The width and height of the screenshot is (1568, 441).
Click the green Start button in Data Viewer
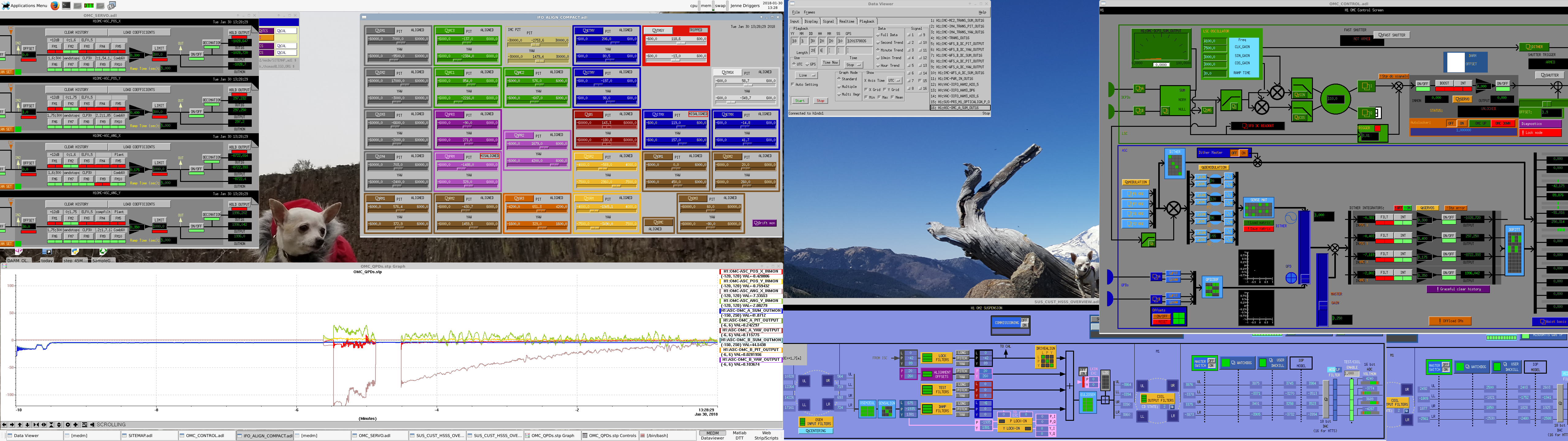tap(801, 101)
